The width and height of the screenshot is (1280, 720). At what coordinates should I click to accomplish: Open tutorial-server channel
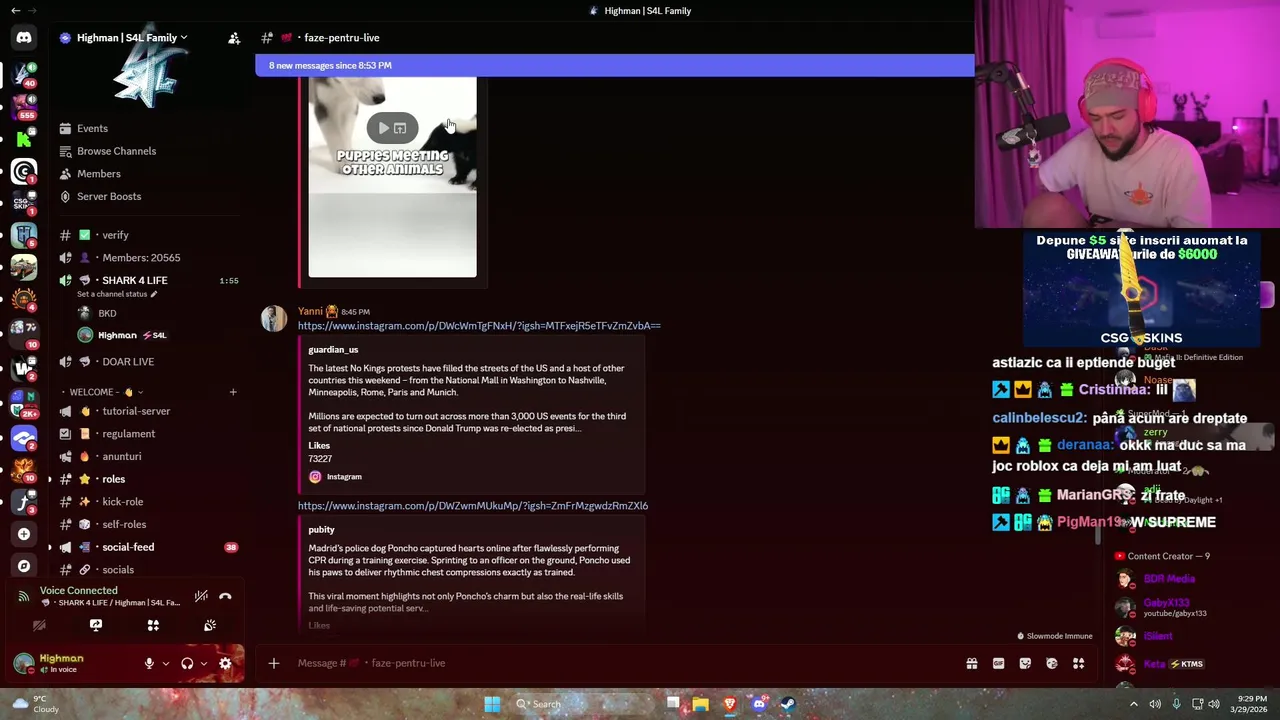pyautogui.click(x=136, y=411)
